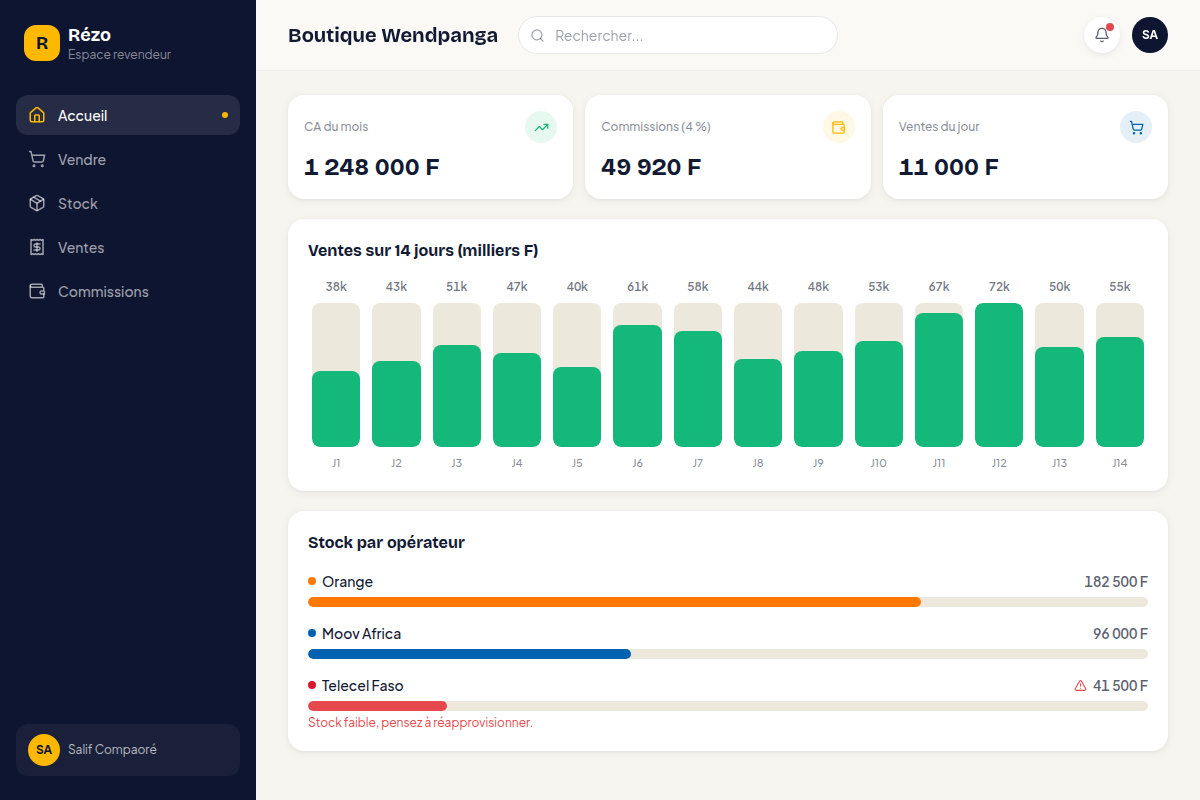The image size is (1200, 800).
Task: Click the J3 sales bar
Action: click(457, 396)
